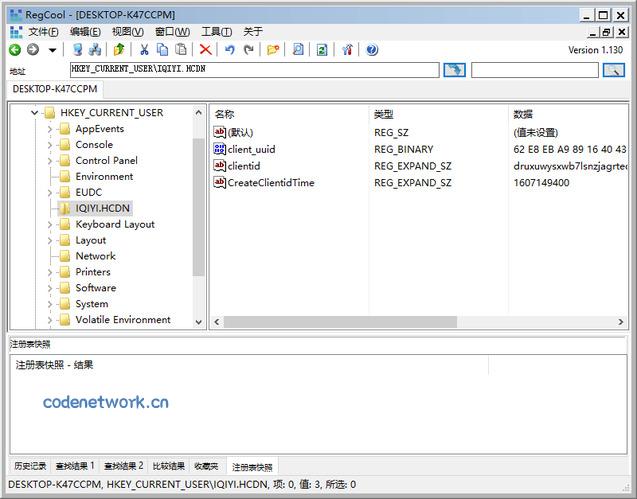Image resolution: width=637 pixels, height=499 pixels.
Task: Select the Layout key
Action: (91, 240)
